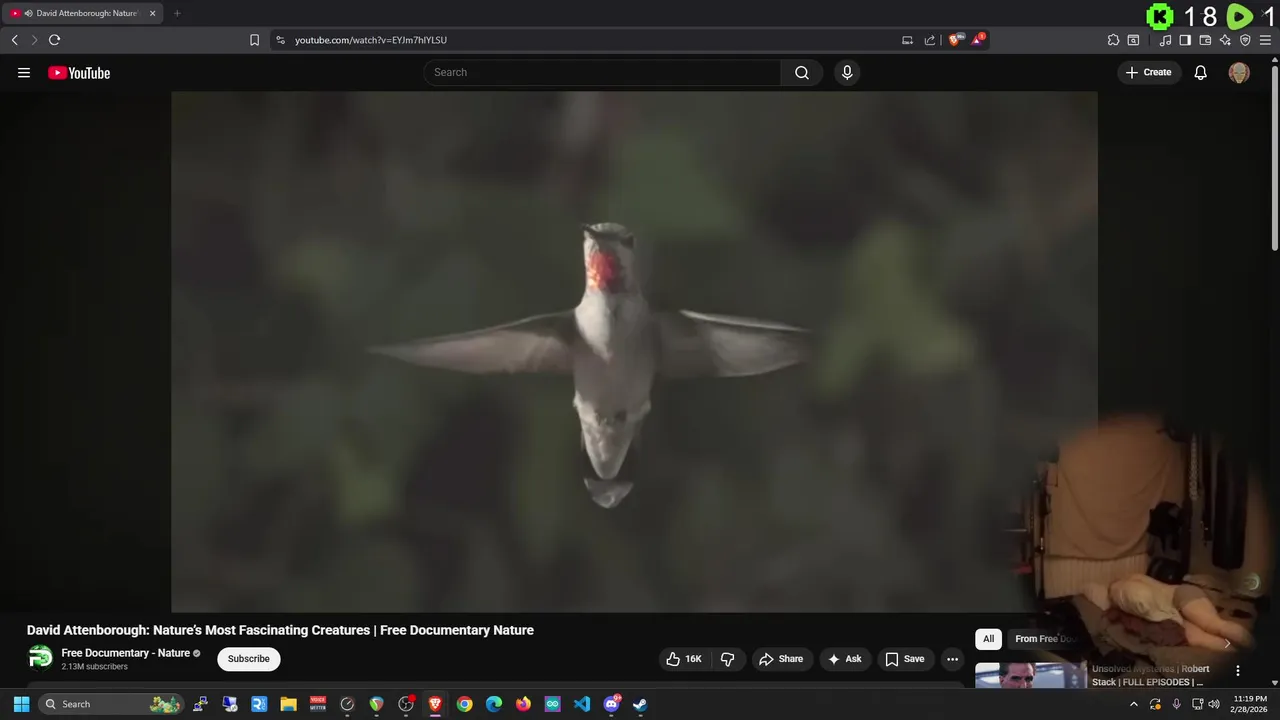Viewport: 1280px width, 720px height.
Task: Dislike the video with thumbs down
Action: pyautogui.click(x=727, y=659)
